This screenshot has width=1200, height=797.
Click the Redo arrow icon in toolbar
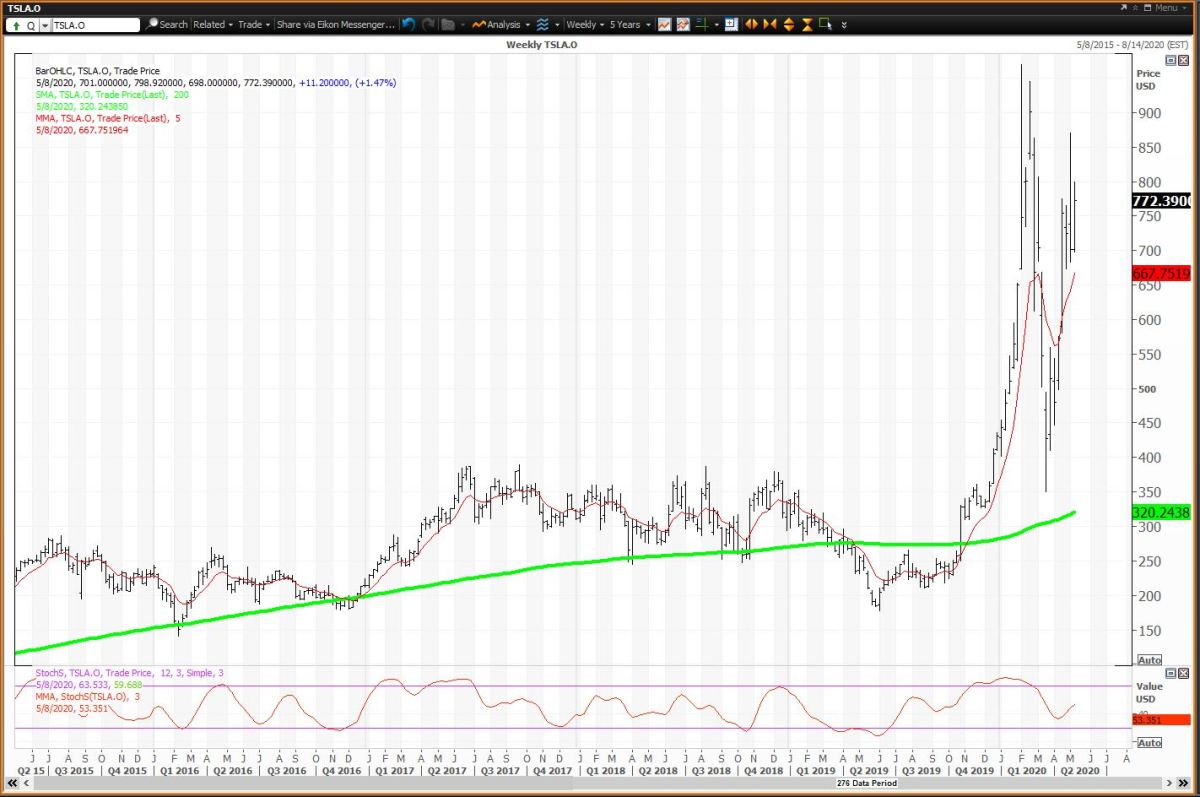pos(428,24)
